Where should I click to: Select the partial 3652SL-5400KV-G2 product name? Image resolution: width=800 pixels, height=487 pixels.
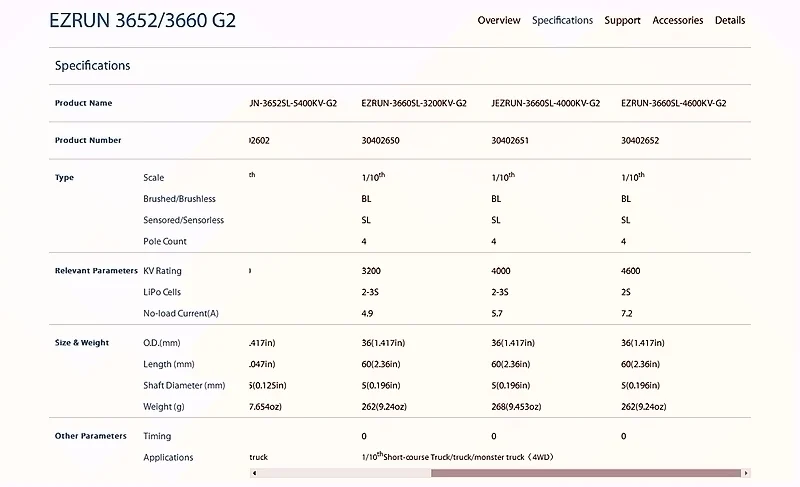[x=293, y=103]
